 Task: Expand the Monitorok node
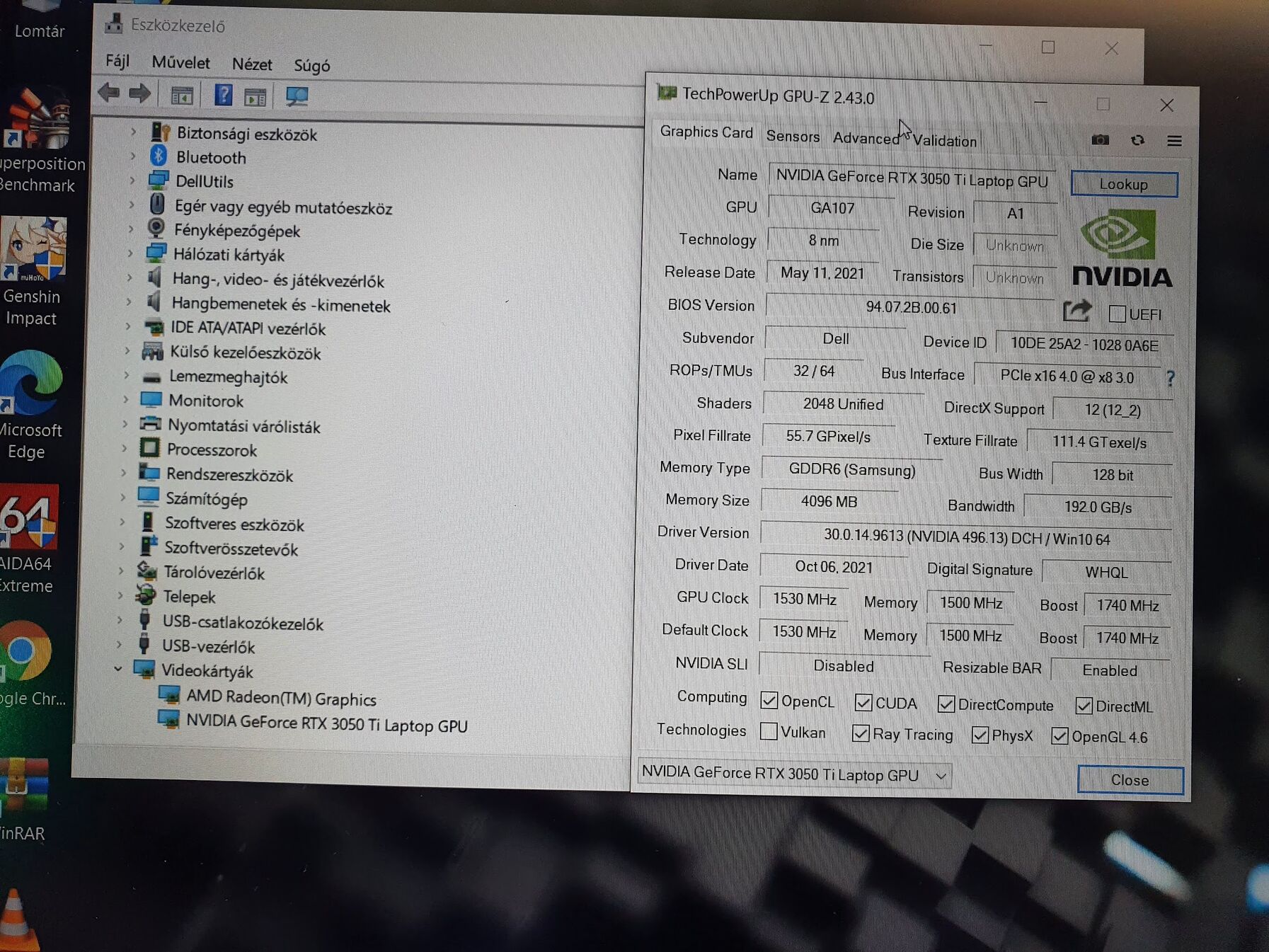click(x=126, y=400)
